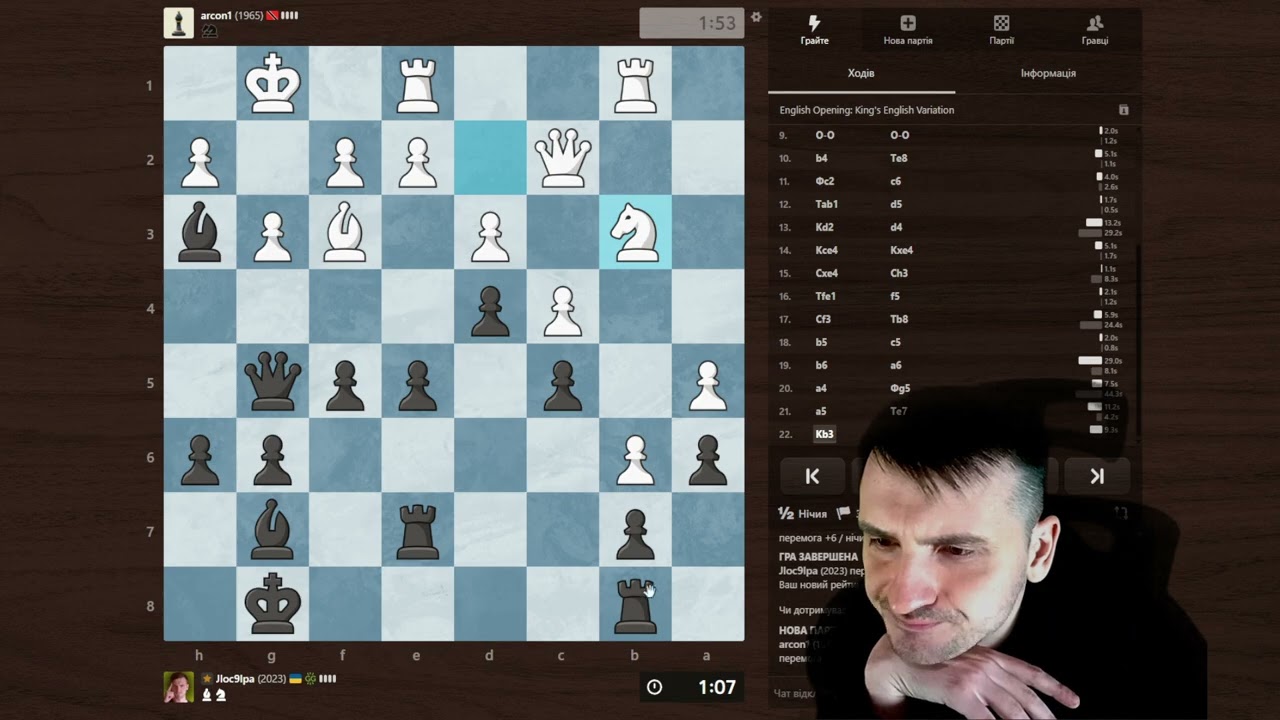Select the black rook on e7

tap(418, 530)
